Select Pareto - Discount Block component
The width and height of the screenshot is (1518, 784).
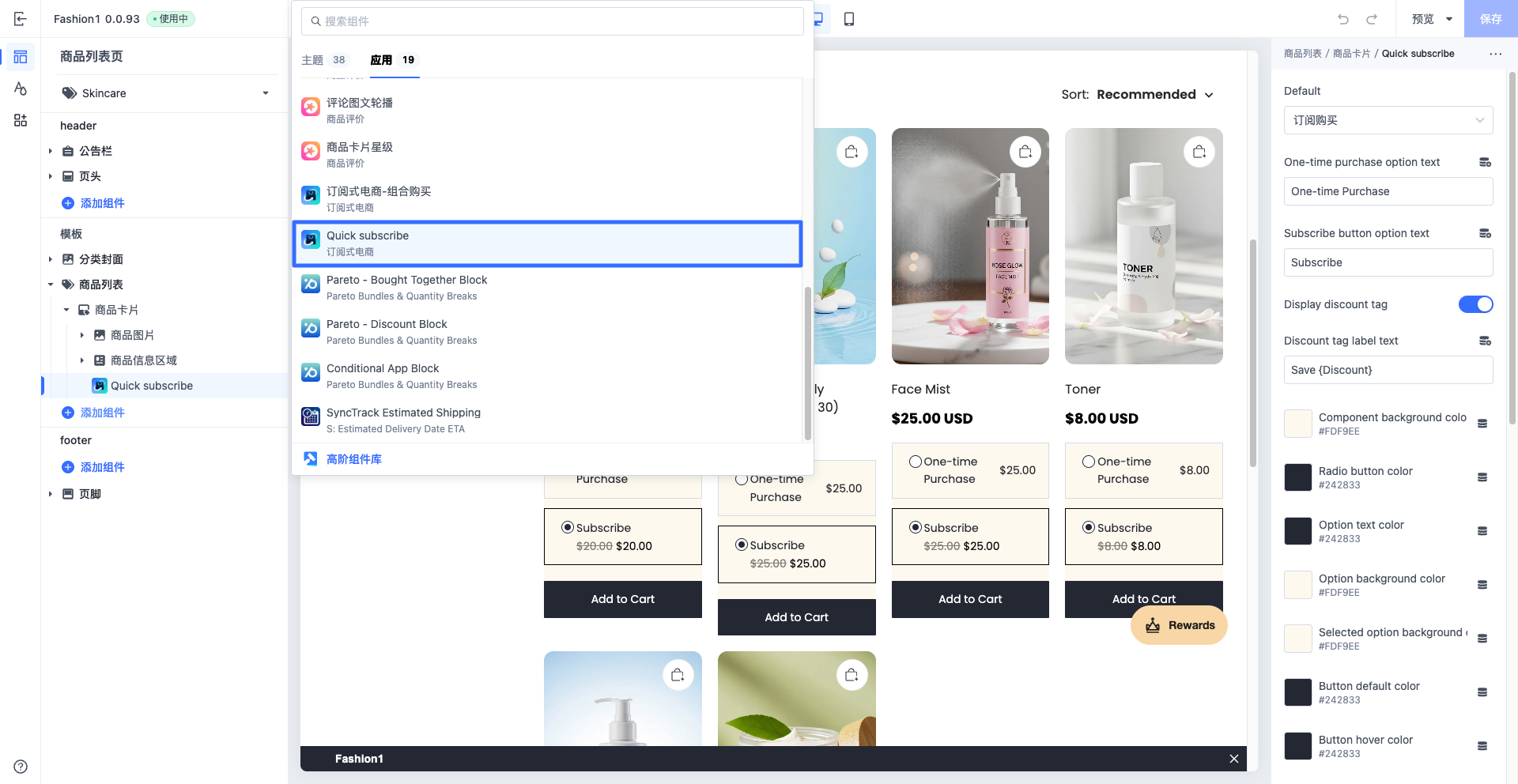(547, 331)
